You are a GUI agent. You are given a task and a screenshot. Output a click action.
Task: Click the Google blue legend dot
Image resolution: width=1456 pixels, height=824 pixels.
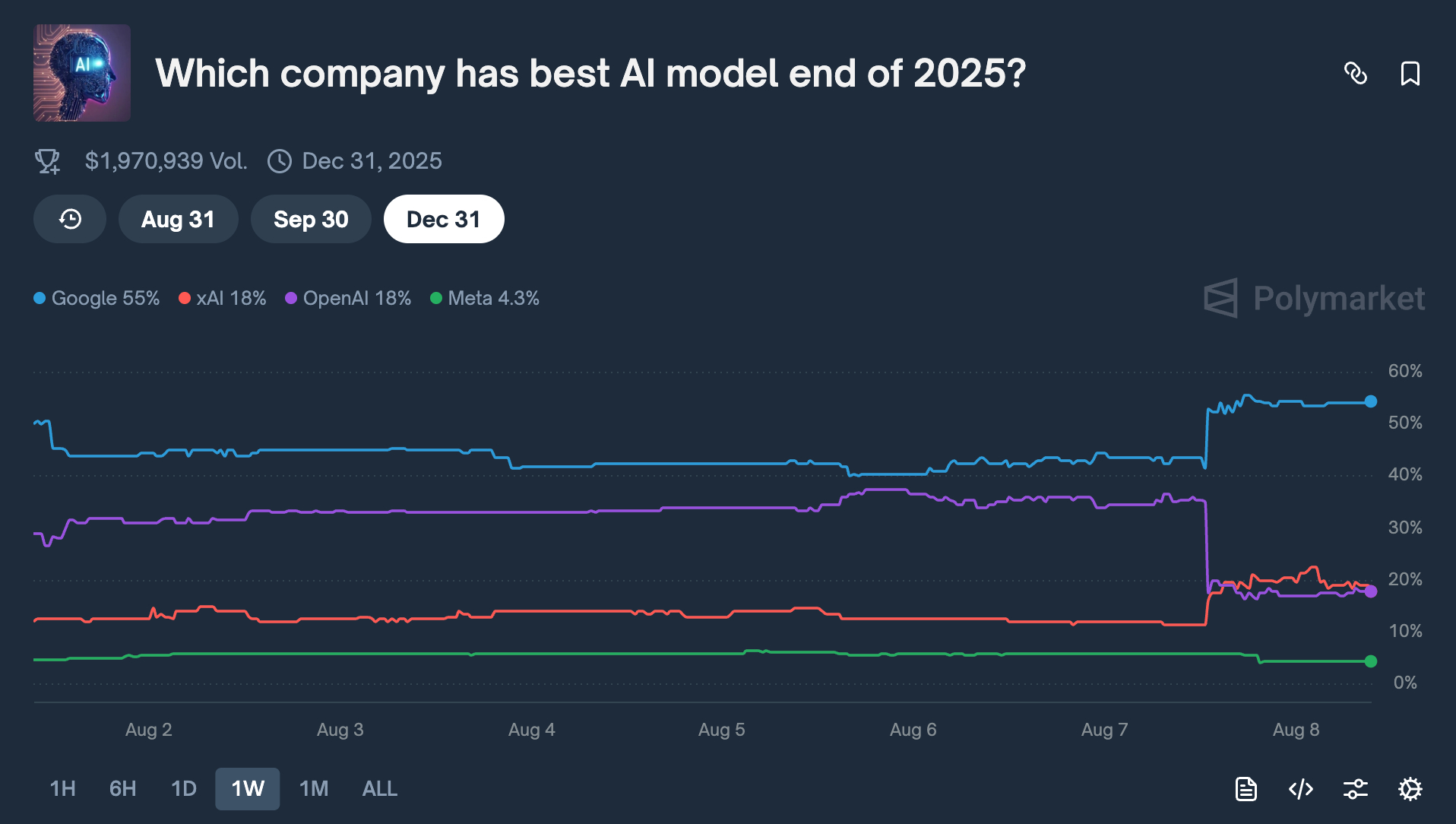[x=40, y=298]
